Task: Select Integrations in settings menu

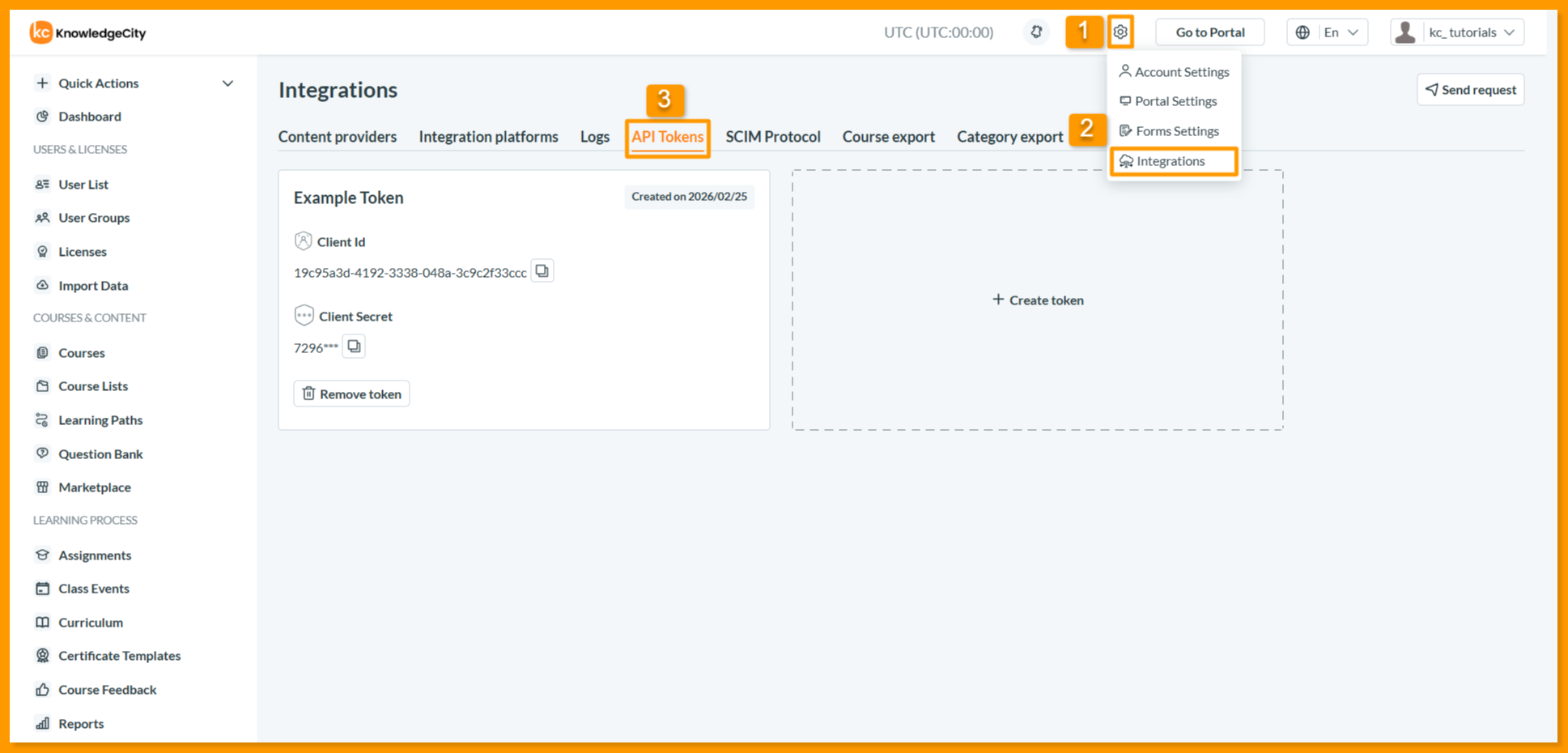Action: click(x=1174, y=161)
